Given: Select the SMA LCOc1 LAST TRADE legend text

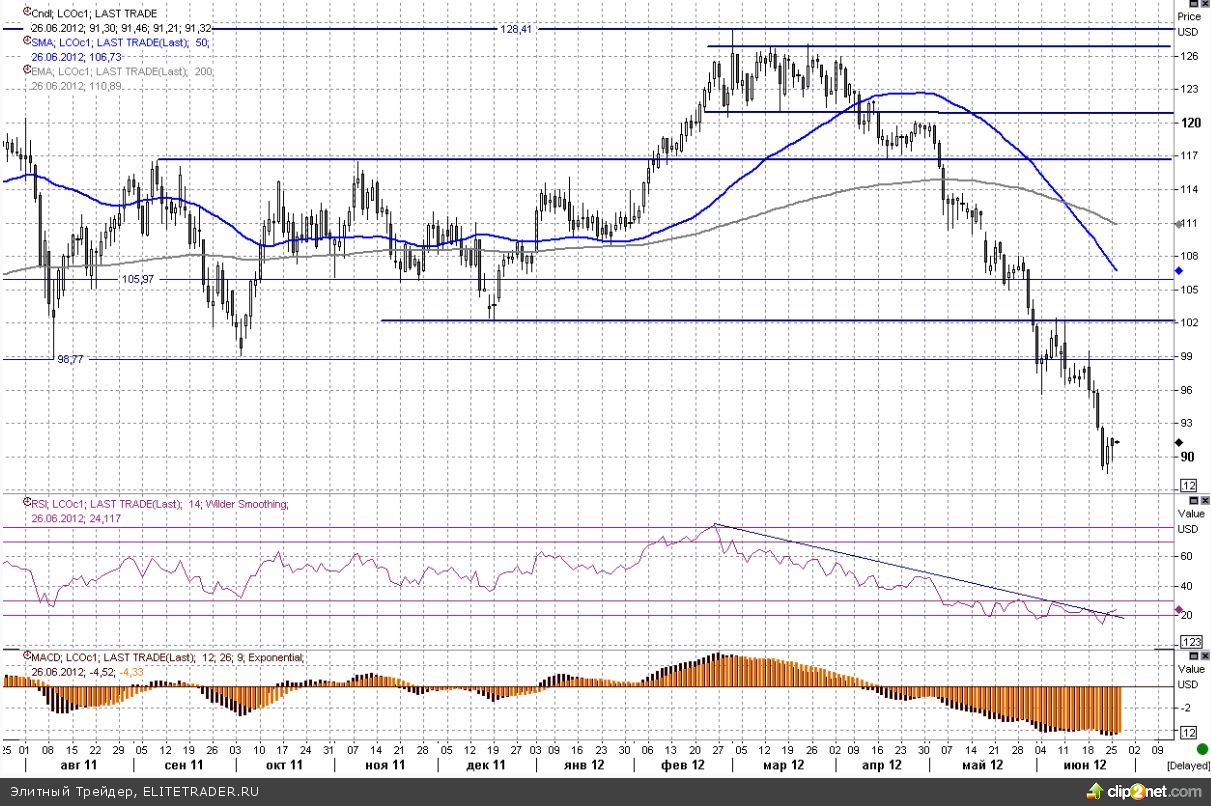Looking at the screenshot, I should click(x=120, y=43).
